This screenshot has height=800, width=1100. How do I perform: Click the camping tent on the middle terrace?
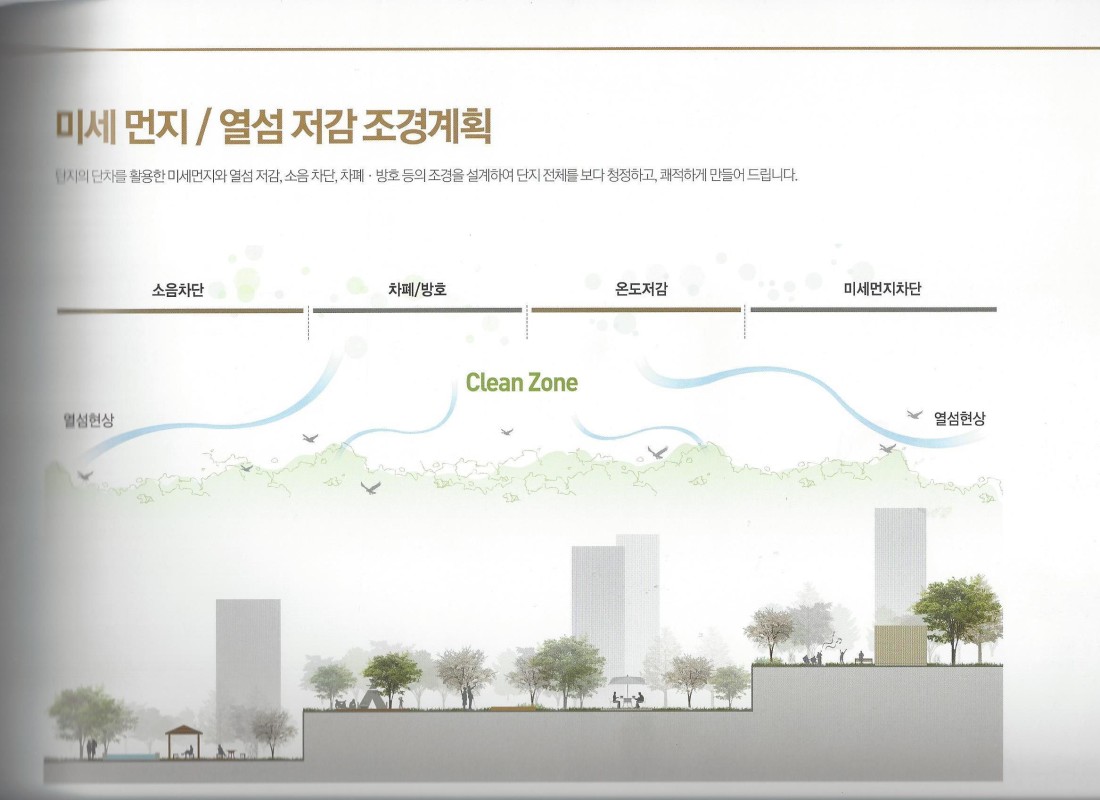(x=371, y=698)
